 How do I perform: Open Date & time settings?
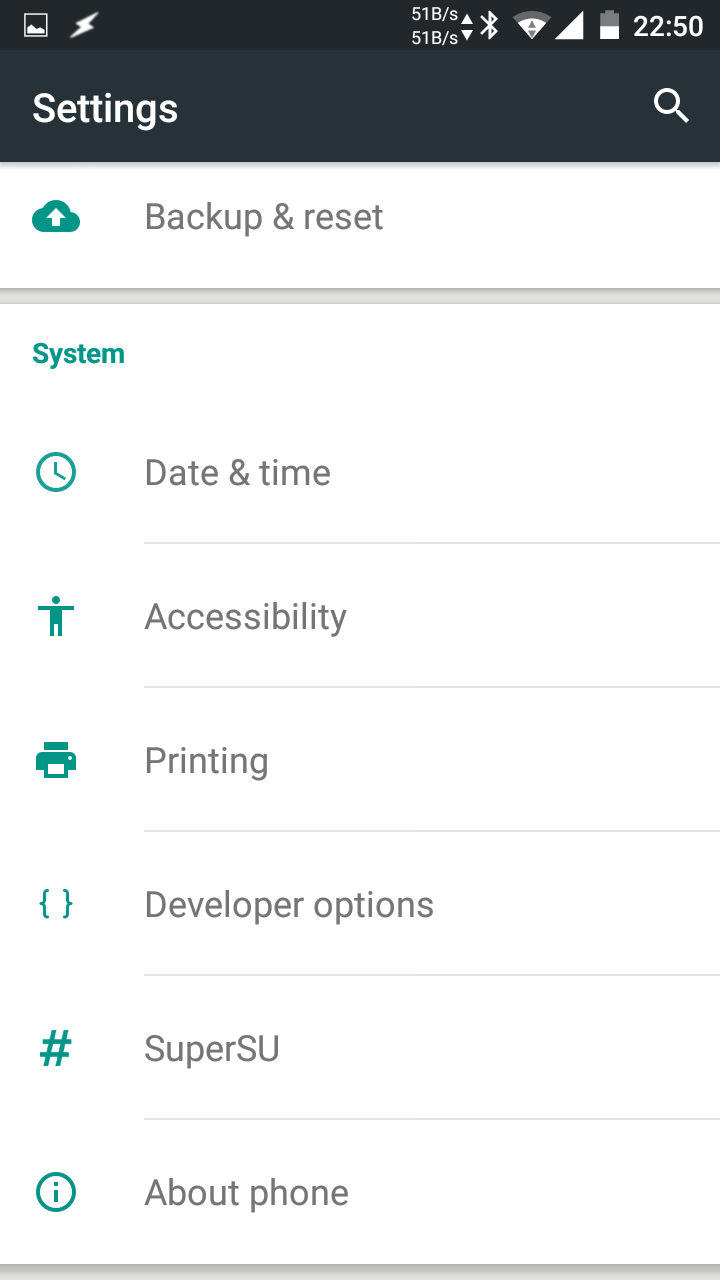click(238, 472)
